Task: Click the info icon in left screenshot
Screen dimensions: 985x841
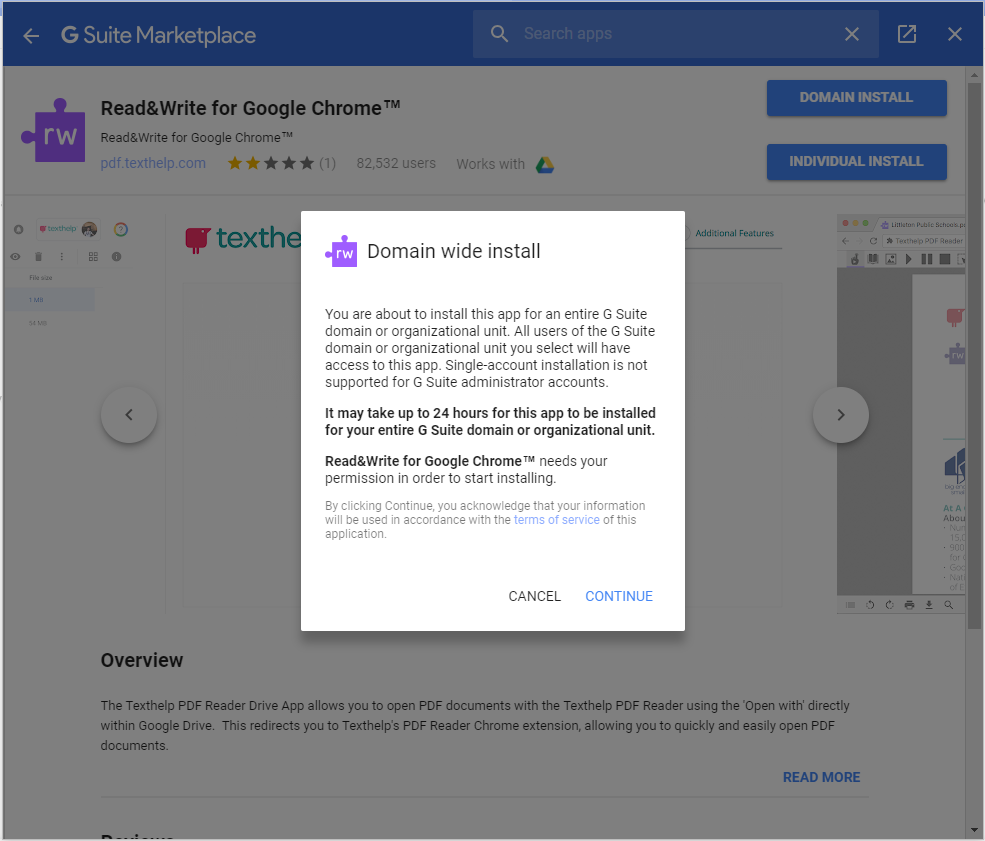Action: coord(116,257)
